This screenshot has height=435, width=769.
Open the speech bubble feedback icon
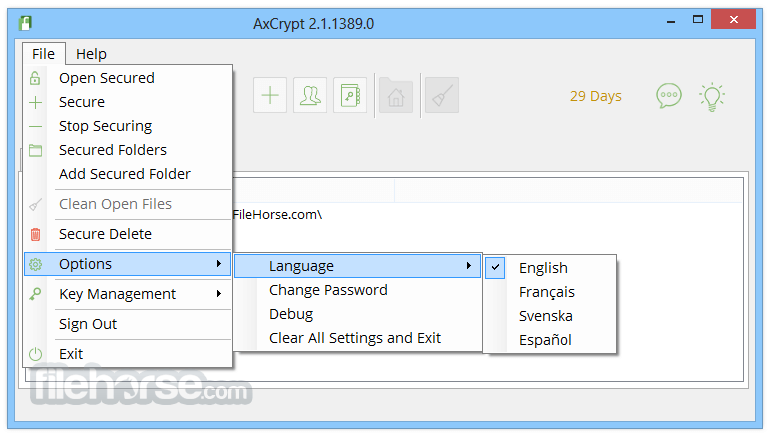[x=668, y=96]
